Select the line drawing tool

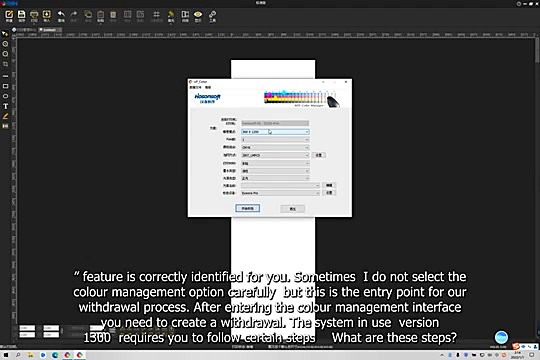click(x=5, y=76)
